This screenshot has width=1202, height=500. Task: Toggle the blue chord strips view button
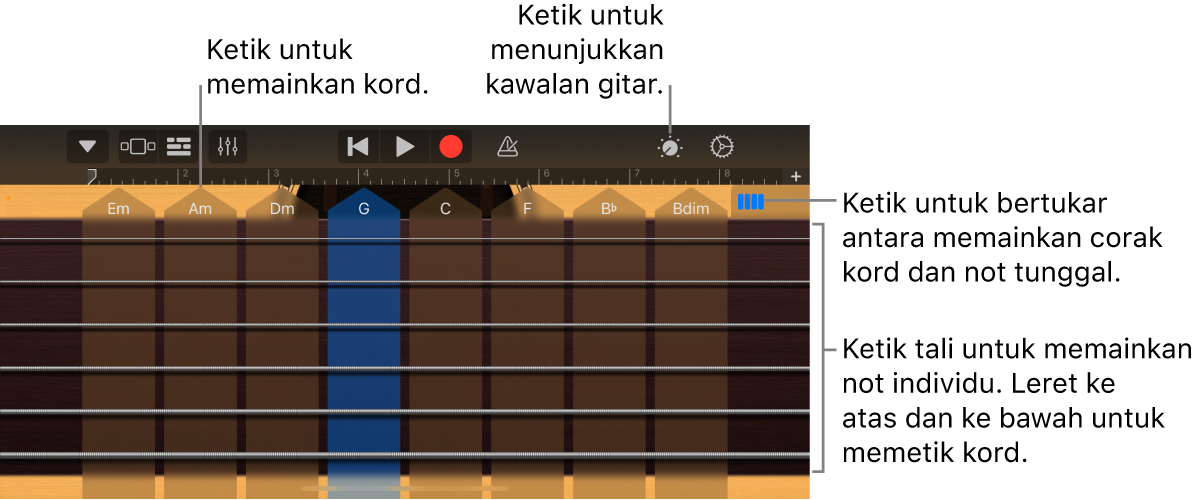point(750,202)
